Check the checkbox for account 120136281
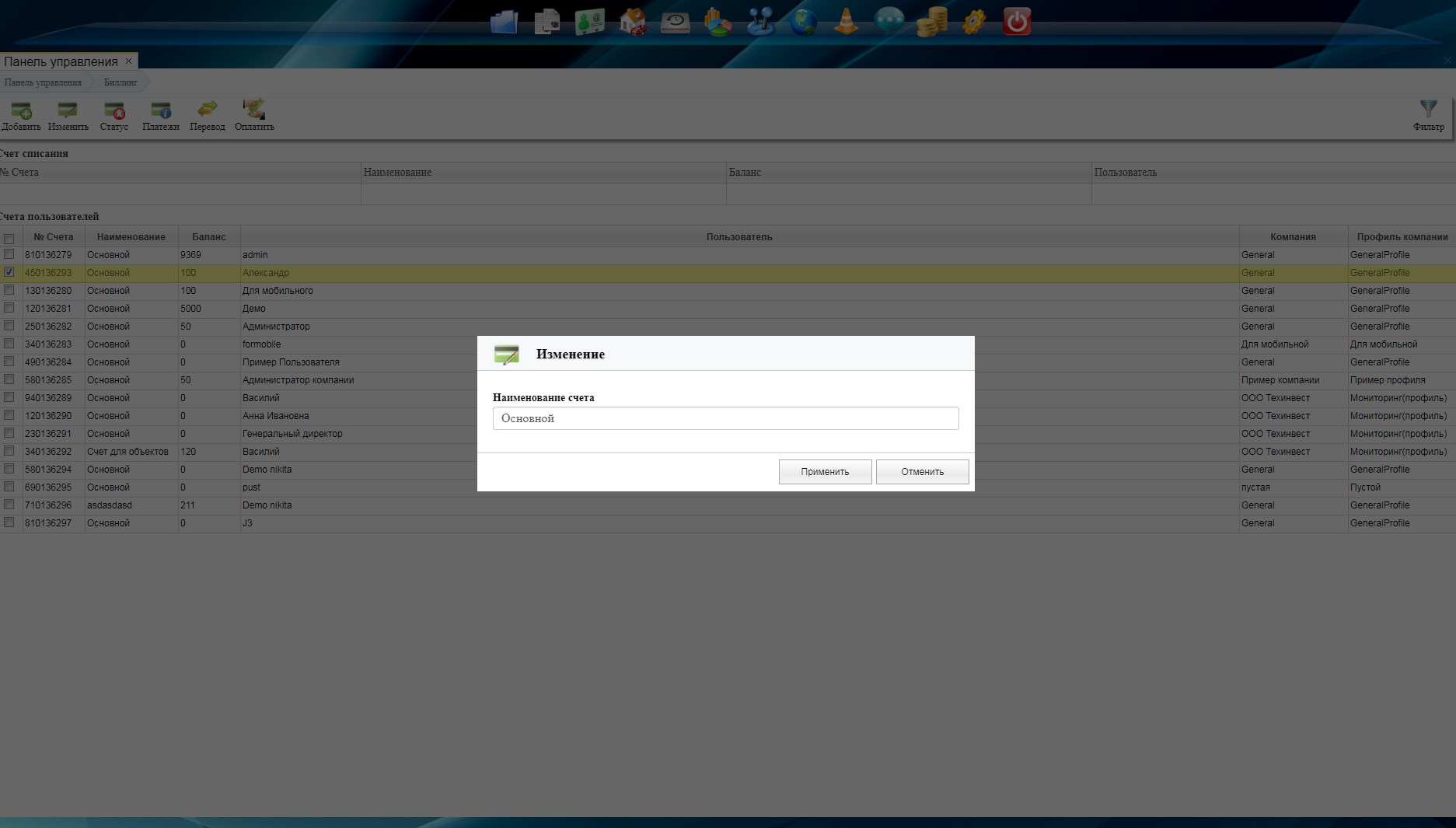 9,308
